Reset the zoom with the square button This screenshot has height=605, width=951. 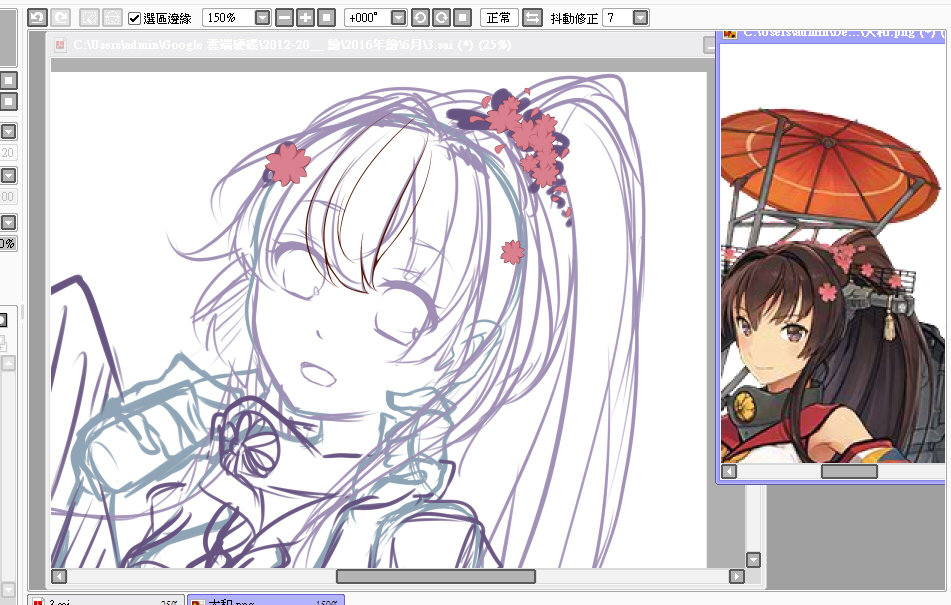[x=326, y=18]
